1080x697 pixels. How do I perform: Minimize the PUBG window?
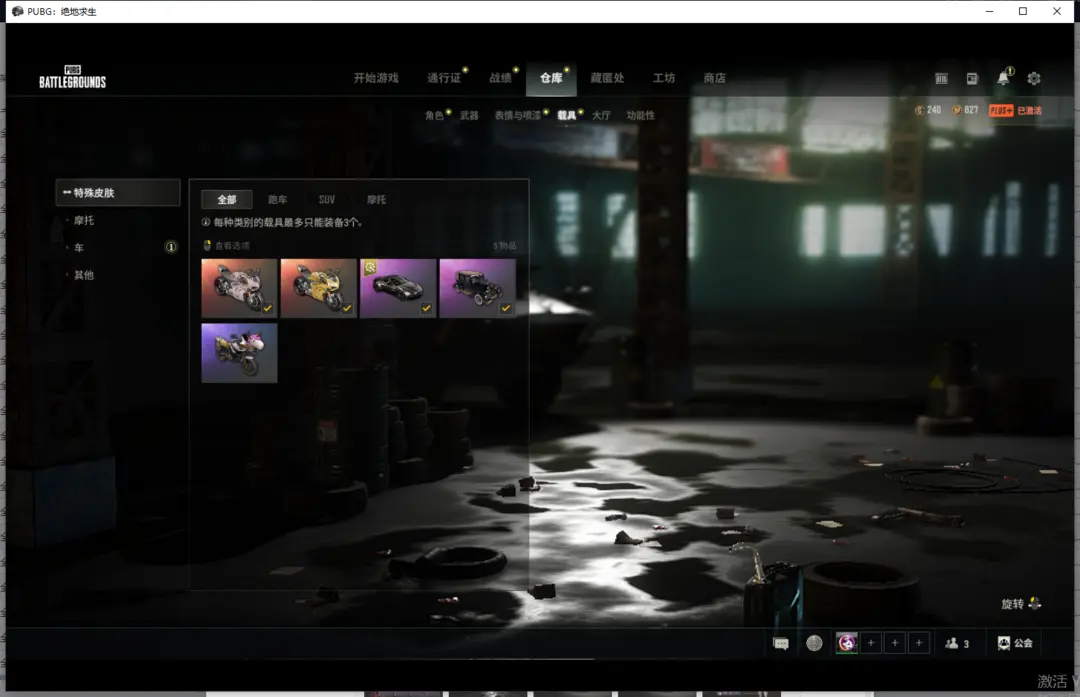point(989,11)
